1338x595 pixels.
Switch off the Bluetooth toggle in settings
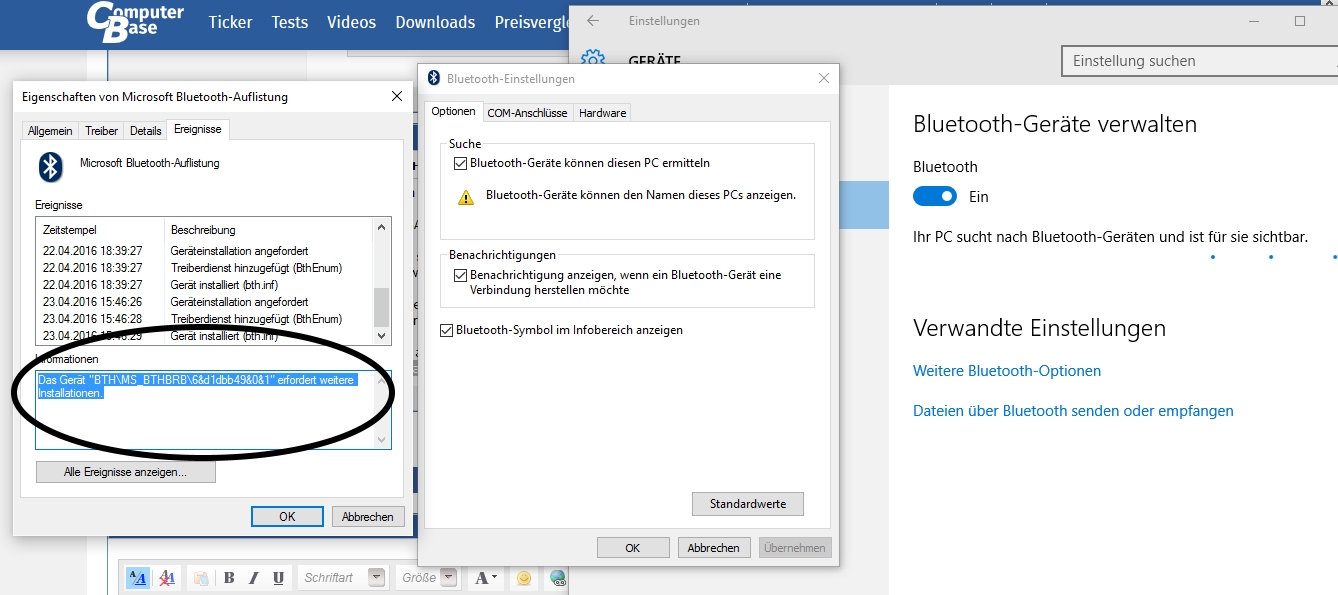click(935, 196)
